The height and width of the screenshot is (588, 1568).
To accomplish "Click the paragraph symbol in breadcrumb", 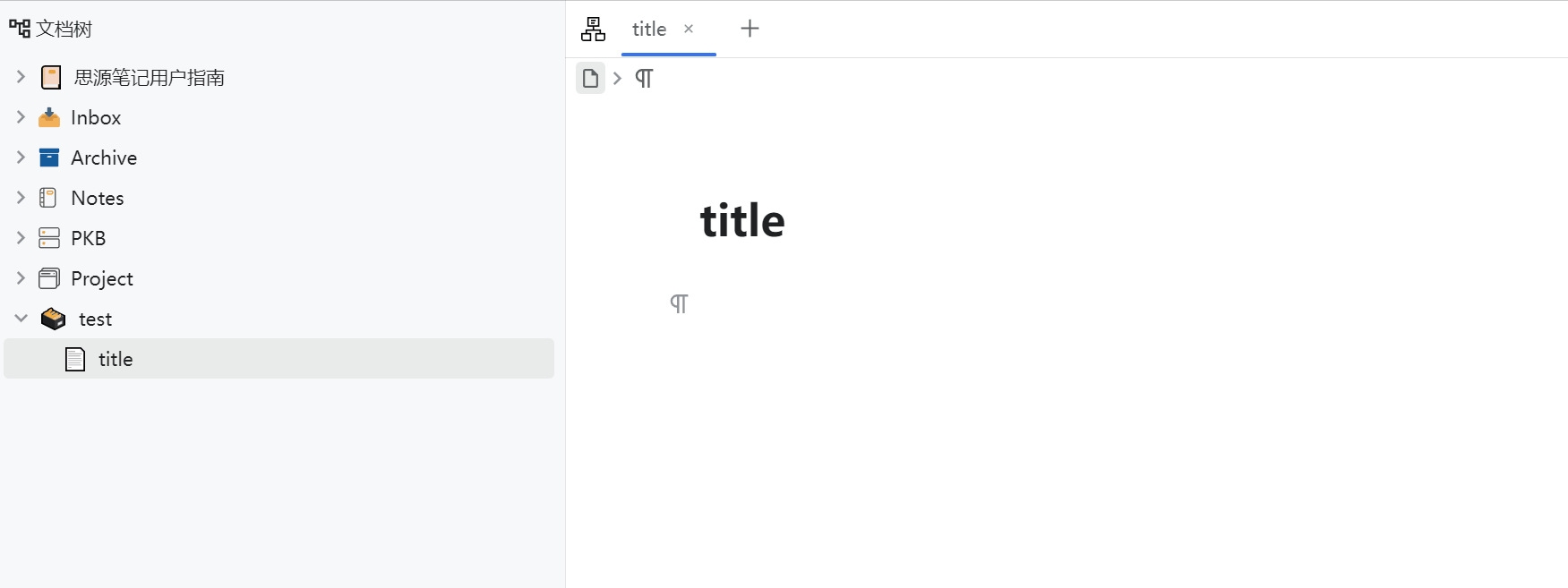I will pyautogui.click(x=644, y=79).
